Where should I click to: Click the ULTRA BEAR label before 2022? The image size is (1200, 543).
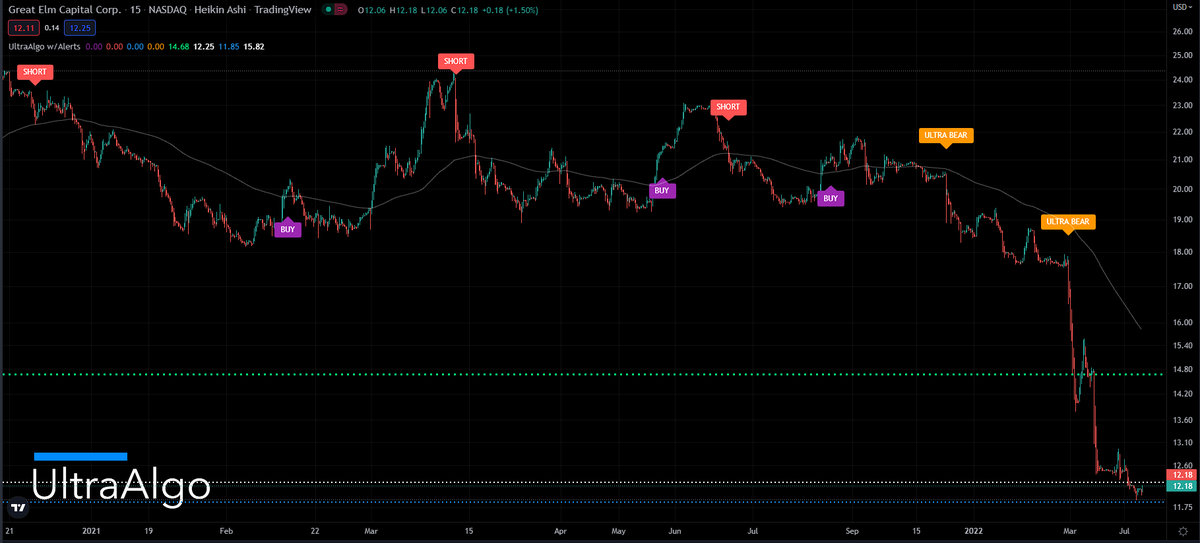[x=946, y=135]
